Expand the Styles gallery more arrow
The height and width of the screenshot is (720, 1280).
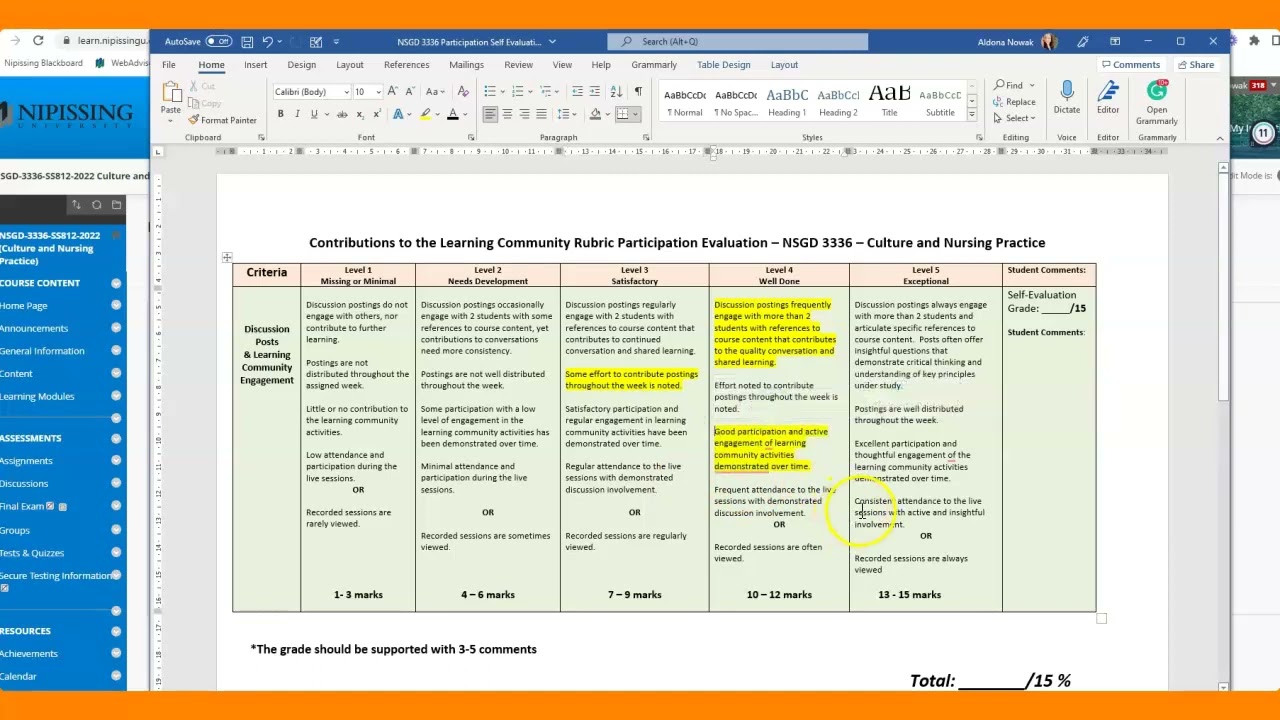(972, 115)
